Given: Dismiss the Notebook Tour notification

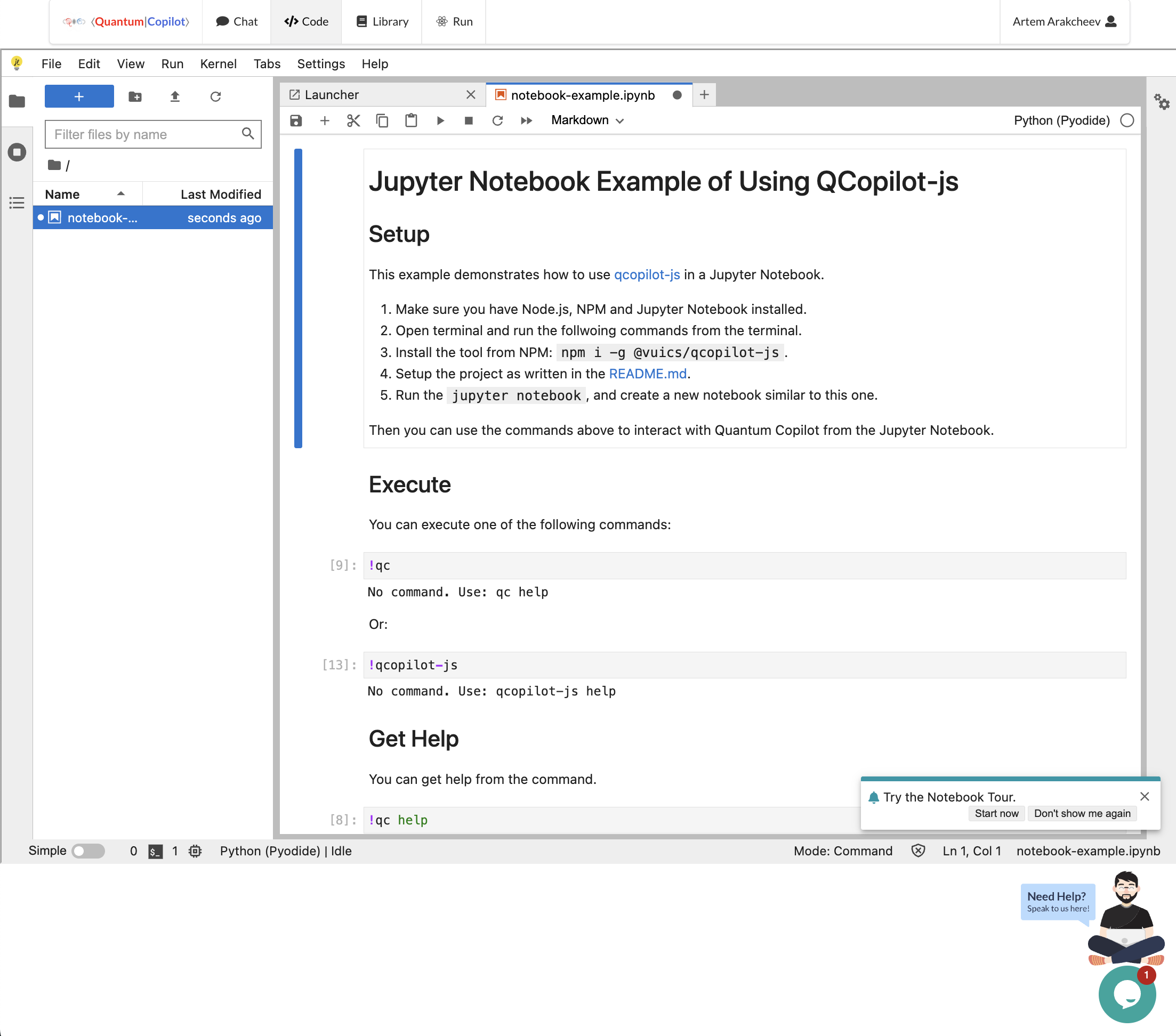Looking at the screenshot, I should [x=1145, y=796].
